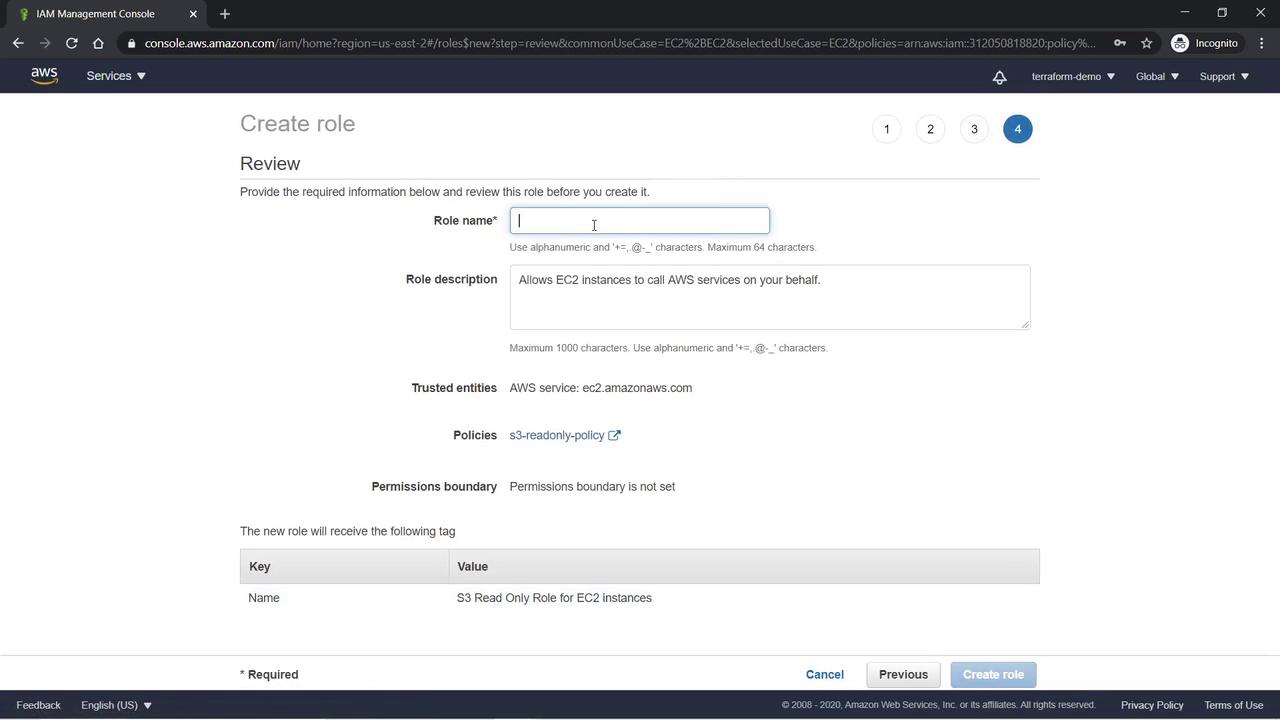Open the s3-readonly-policy link

[557, 435]
